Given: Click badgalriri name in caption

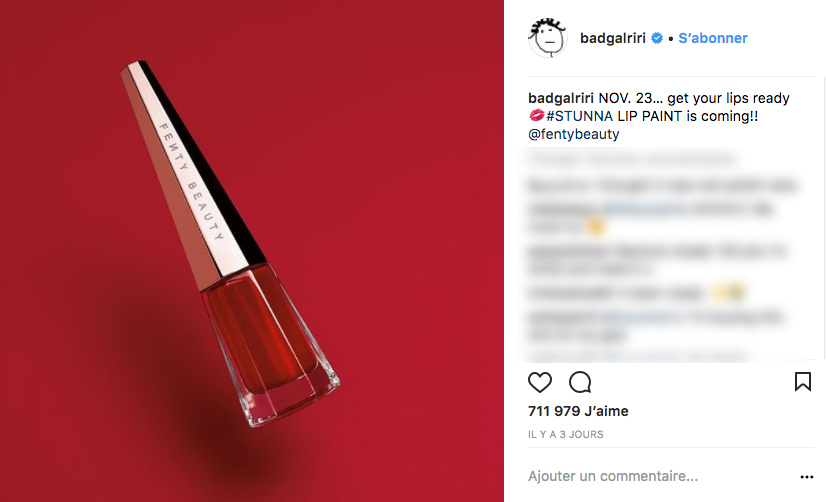Looking at the screenshot, I should pyautogui.click(x=560, y=98).
